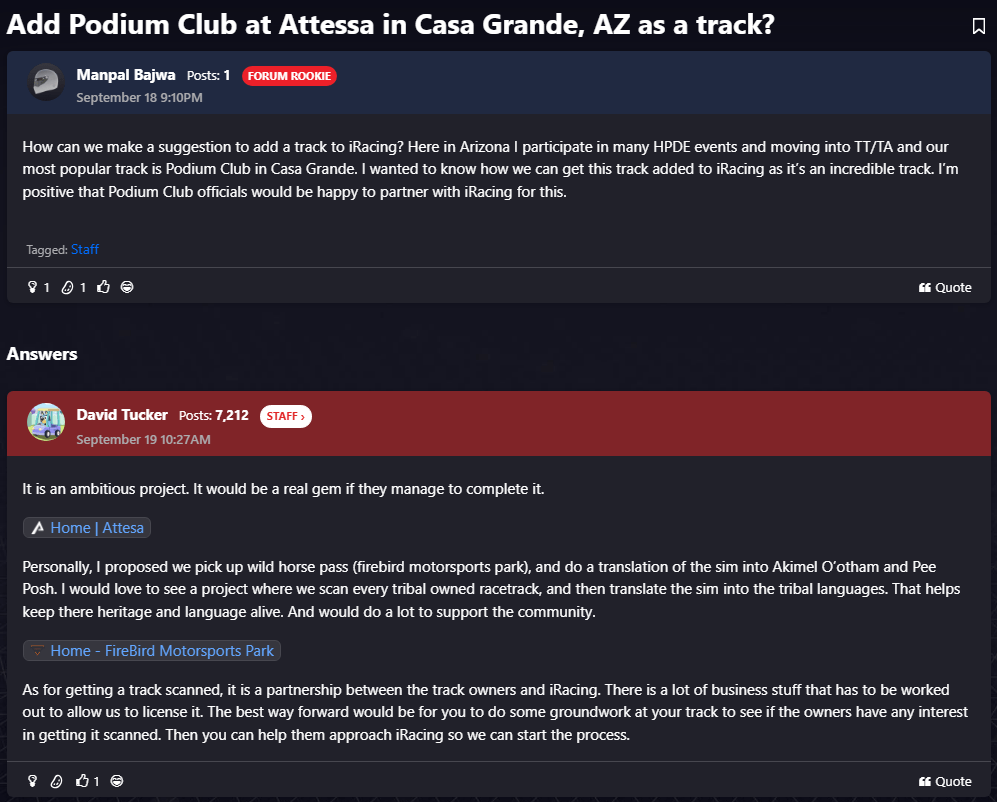Add laughing face reaction to David Tucker's answer
This screenshot has height=802, width=997.
coord(117,781)
